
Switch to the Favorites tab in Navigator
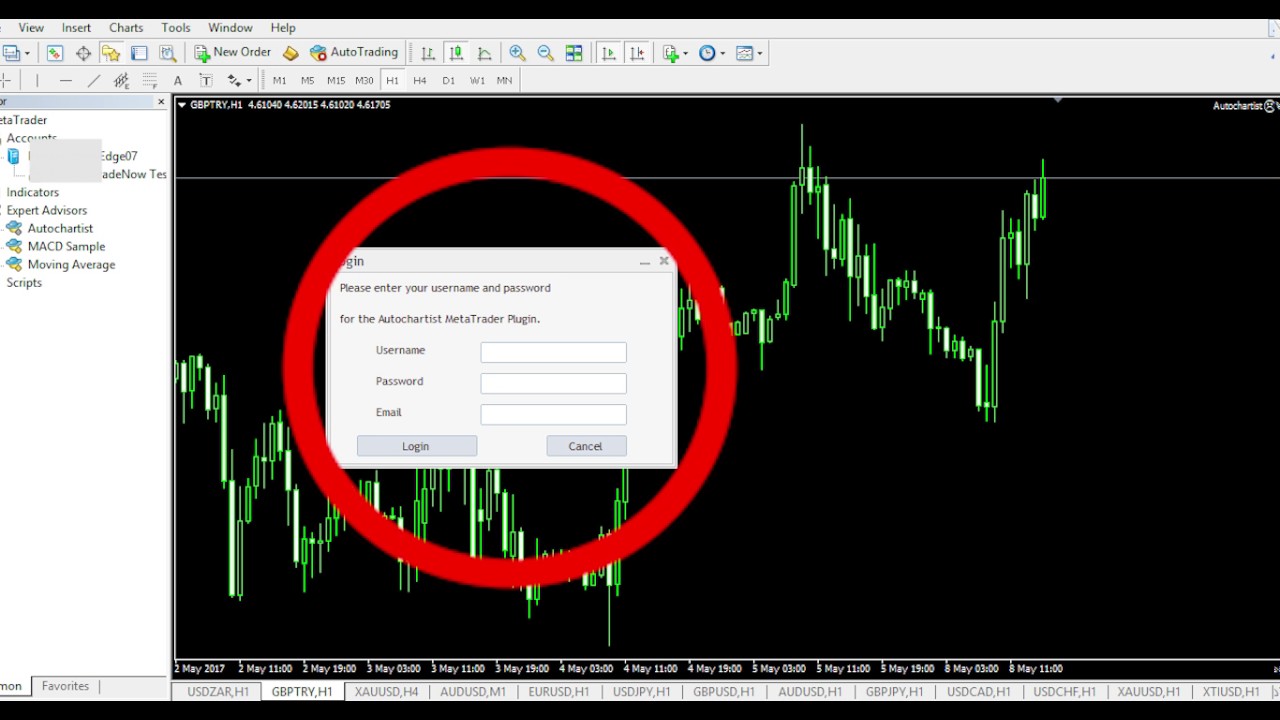65,686
